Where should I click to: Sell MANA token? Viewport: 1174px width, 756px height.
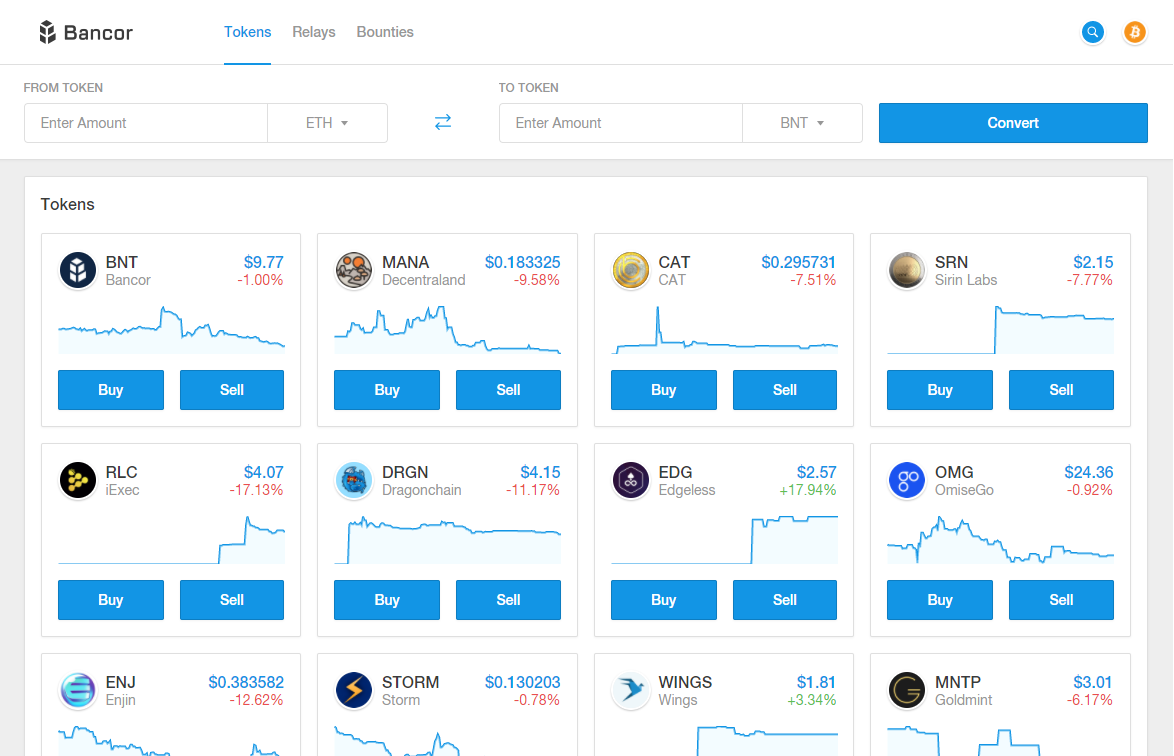[x=508, y=390]
